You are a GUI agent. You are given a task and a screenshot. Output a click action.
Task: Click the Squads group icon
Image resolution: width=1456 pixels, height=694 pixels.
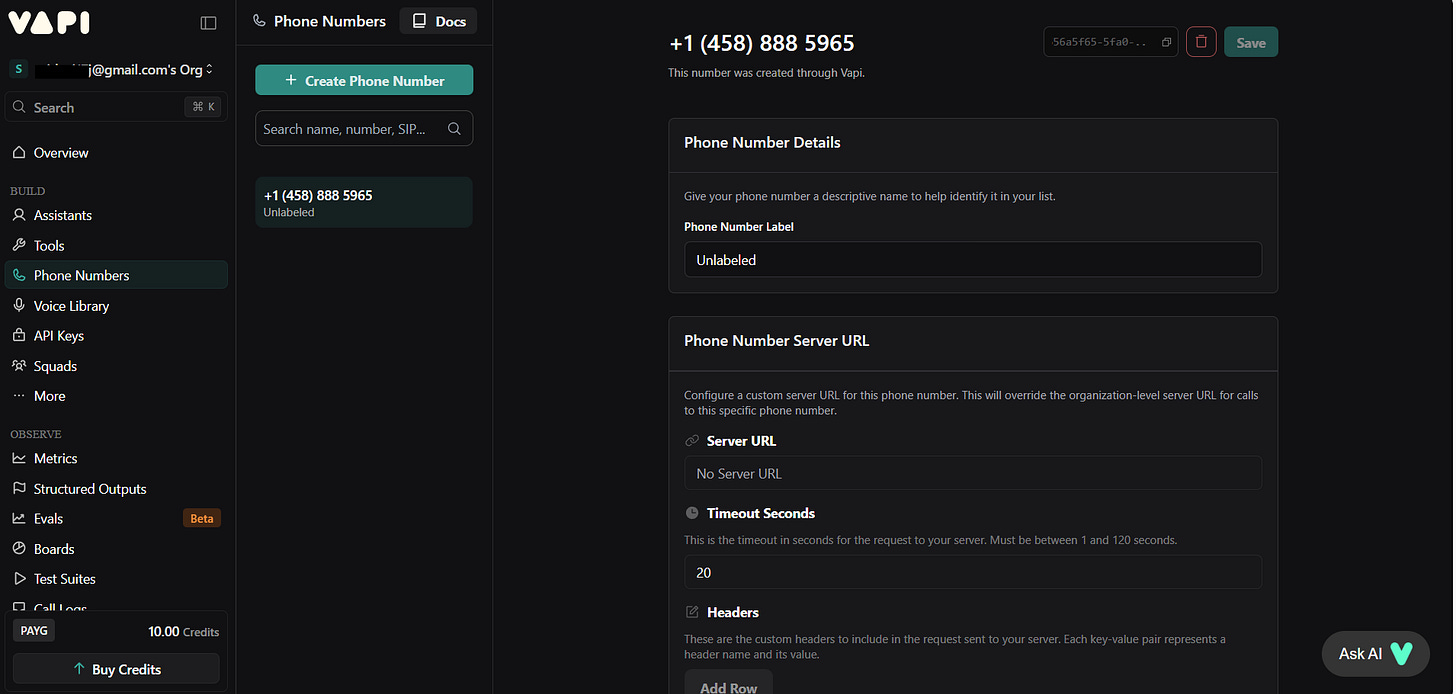pos(19,366)
